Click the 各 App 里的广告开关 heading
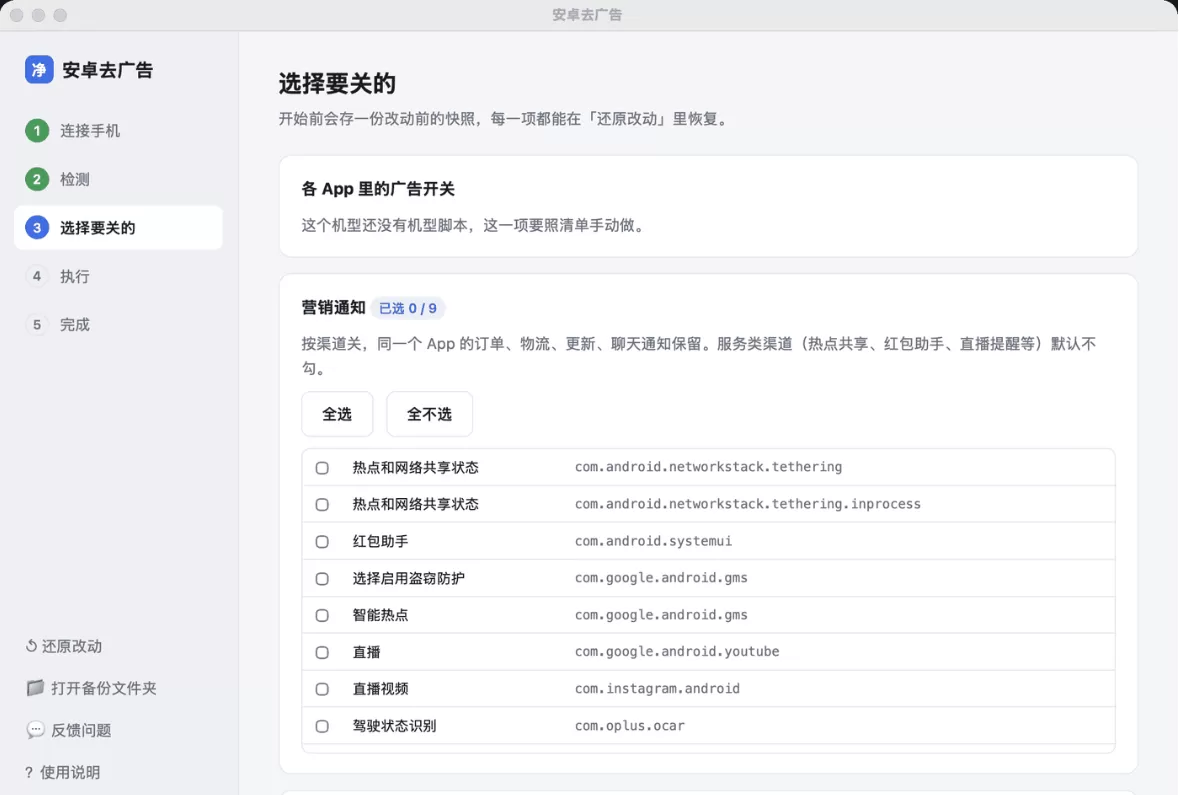Screen dimensions: 1179x795 pos(378,189)
